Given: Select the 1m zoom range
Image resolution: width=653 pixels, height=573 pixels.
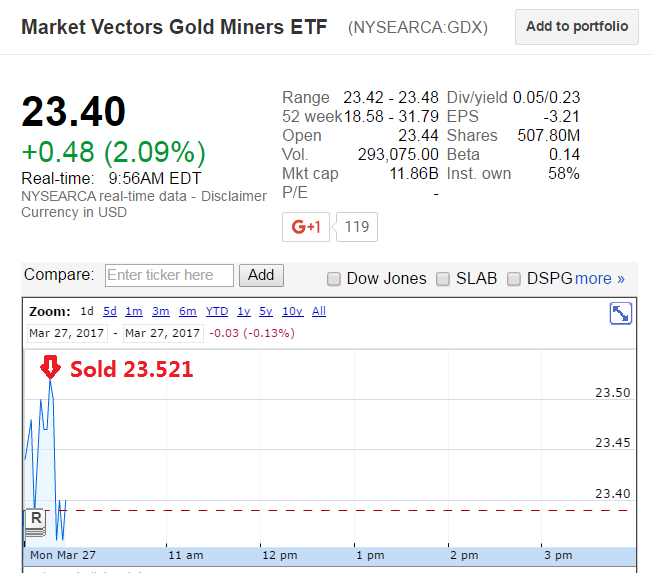Looking at the screenshot, I should click(x=134, y=312).
